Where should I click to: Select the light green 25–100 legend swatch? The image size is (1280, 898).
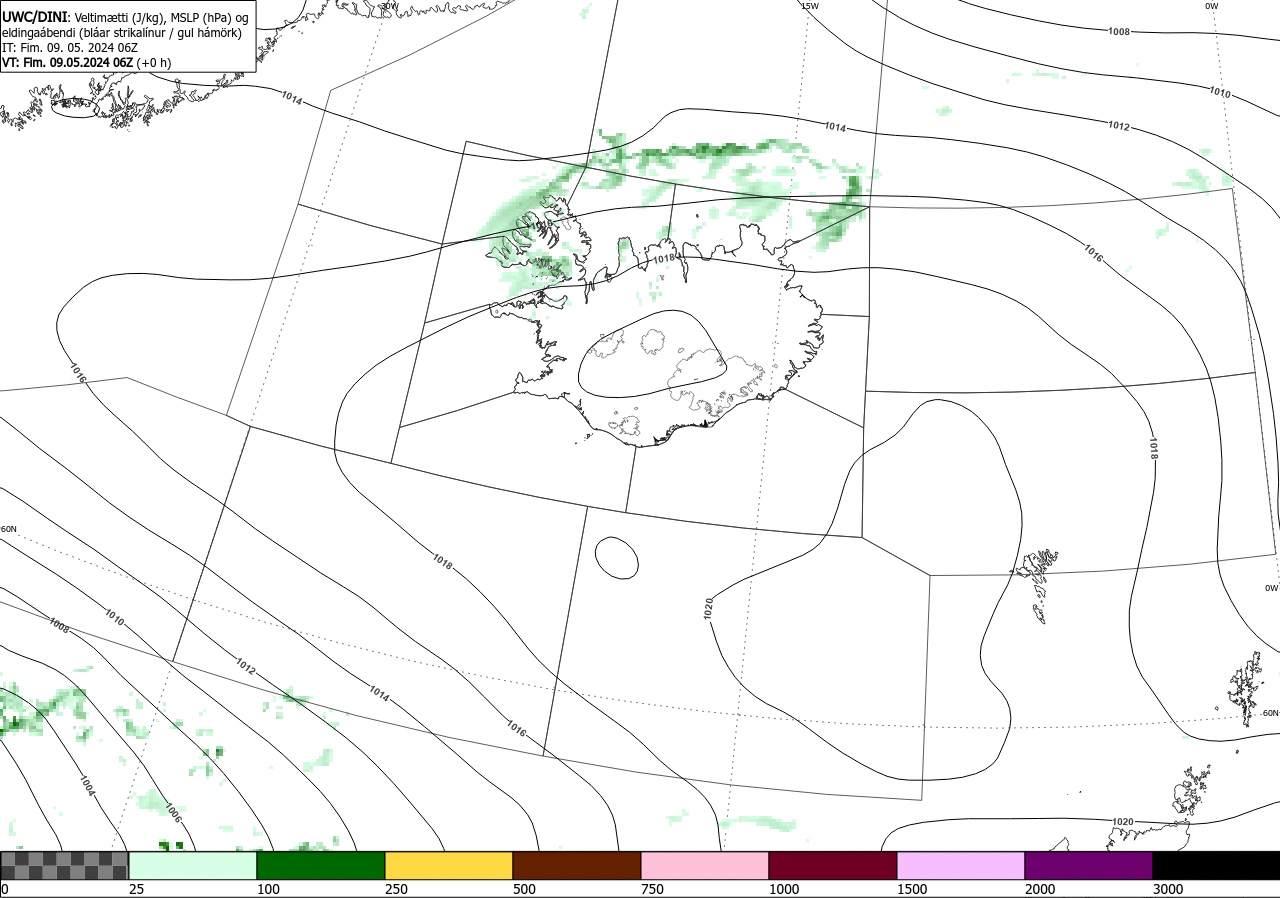pyautogui.click(x=193, y=865)
